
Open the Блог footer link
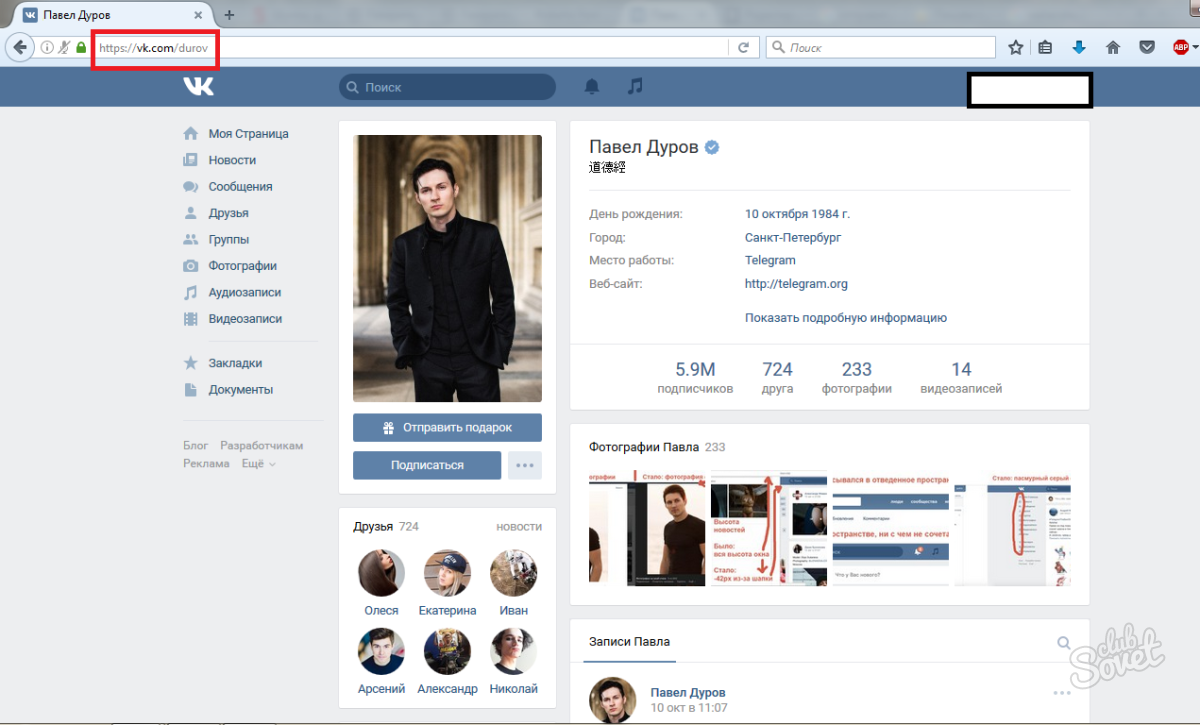click(x=196, y=446)
